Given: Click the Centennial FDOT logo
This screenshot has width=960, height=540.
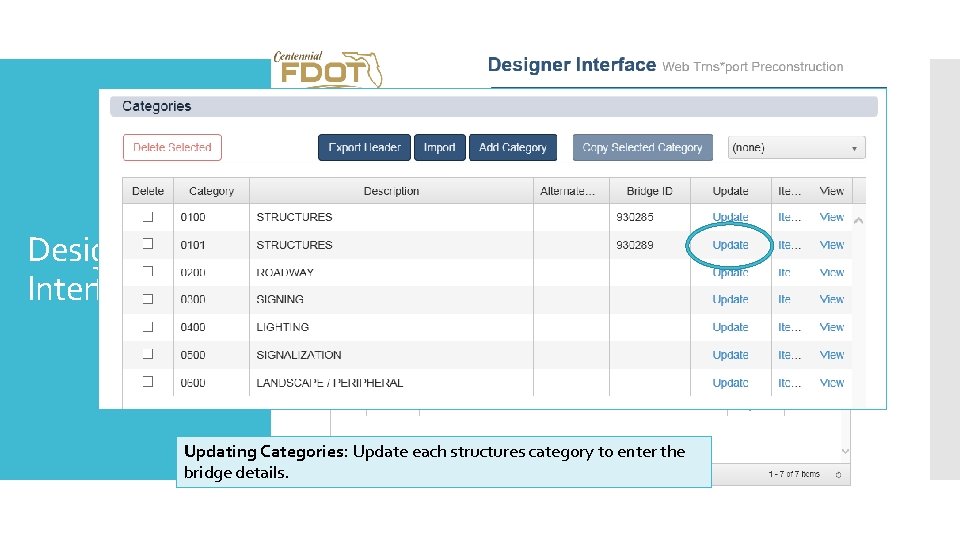Looking at the screenshot, I should point(328,69).
